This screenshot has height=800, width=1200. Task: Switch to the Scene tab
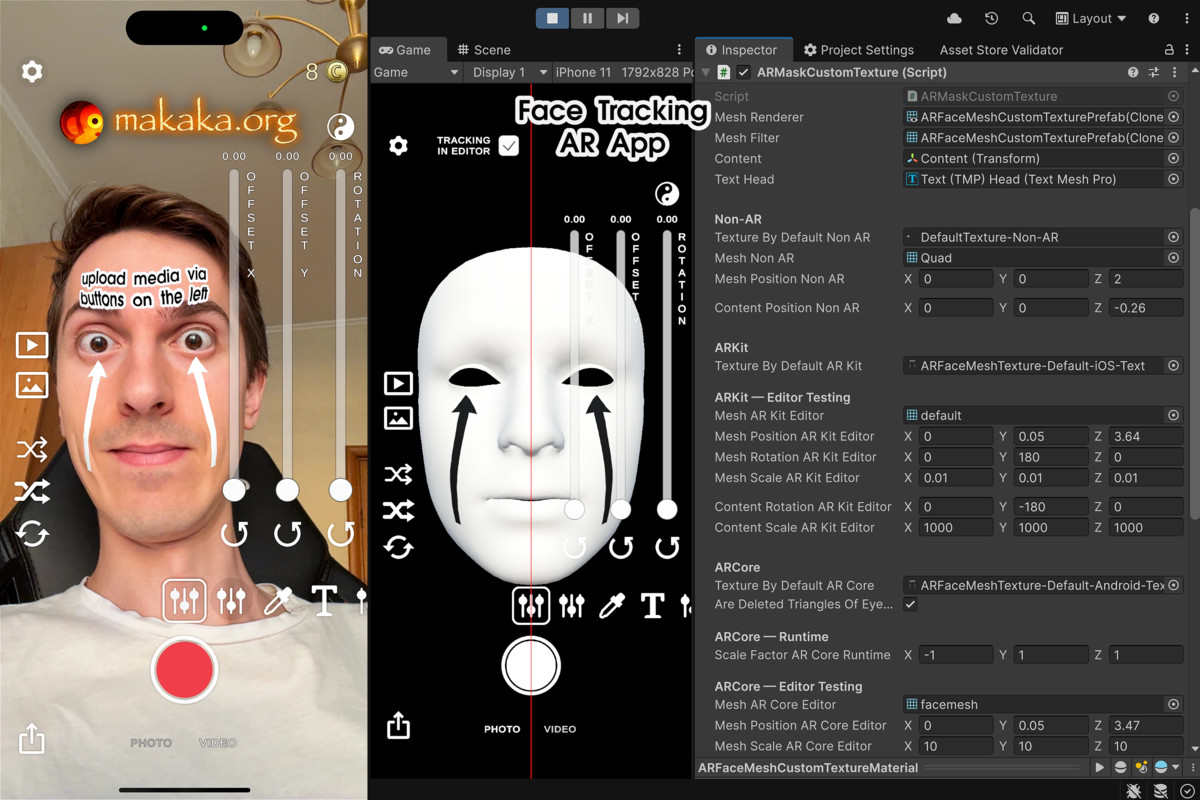point(484,49)
